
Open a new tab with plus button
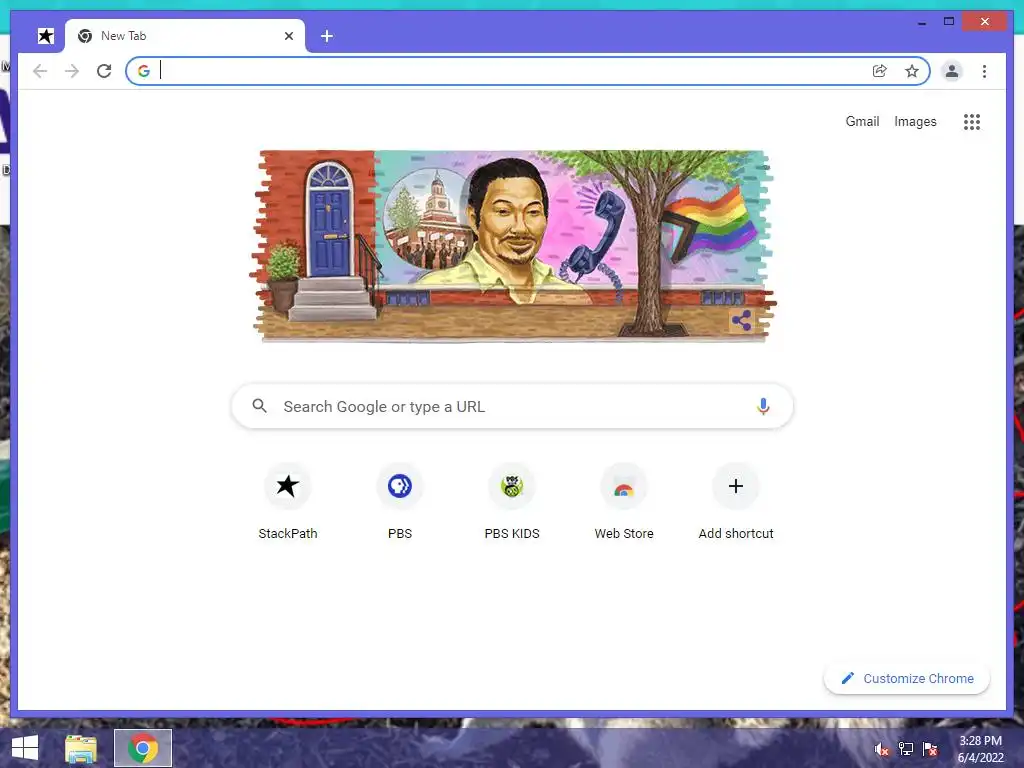[327, 36]
